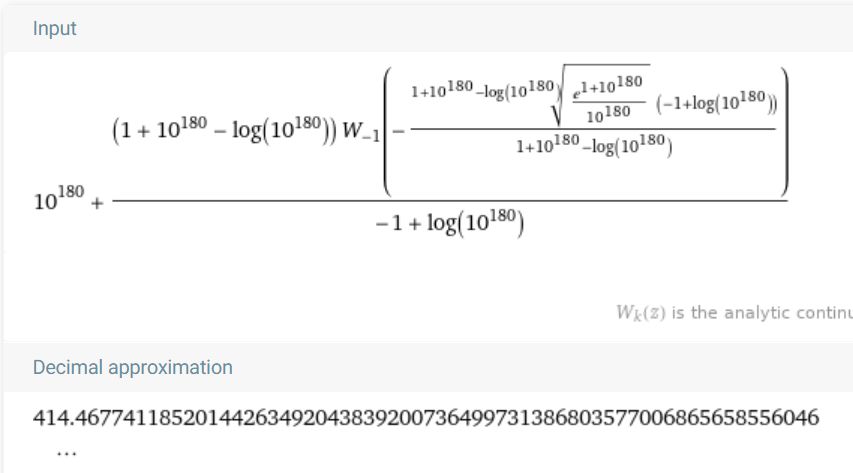
Task: Click the main horizontal fraction bar
Action: [x=450, y=200]
